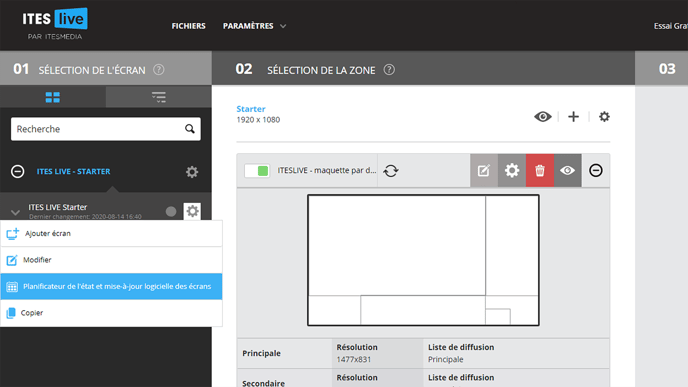Switch to the grid view tab
The height and width of the screenshot is (387, 688).
click(53, 97)
